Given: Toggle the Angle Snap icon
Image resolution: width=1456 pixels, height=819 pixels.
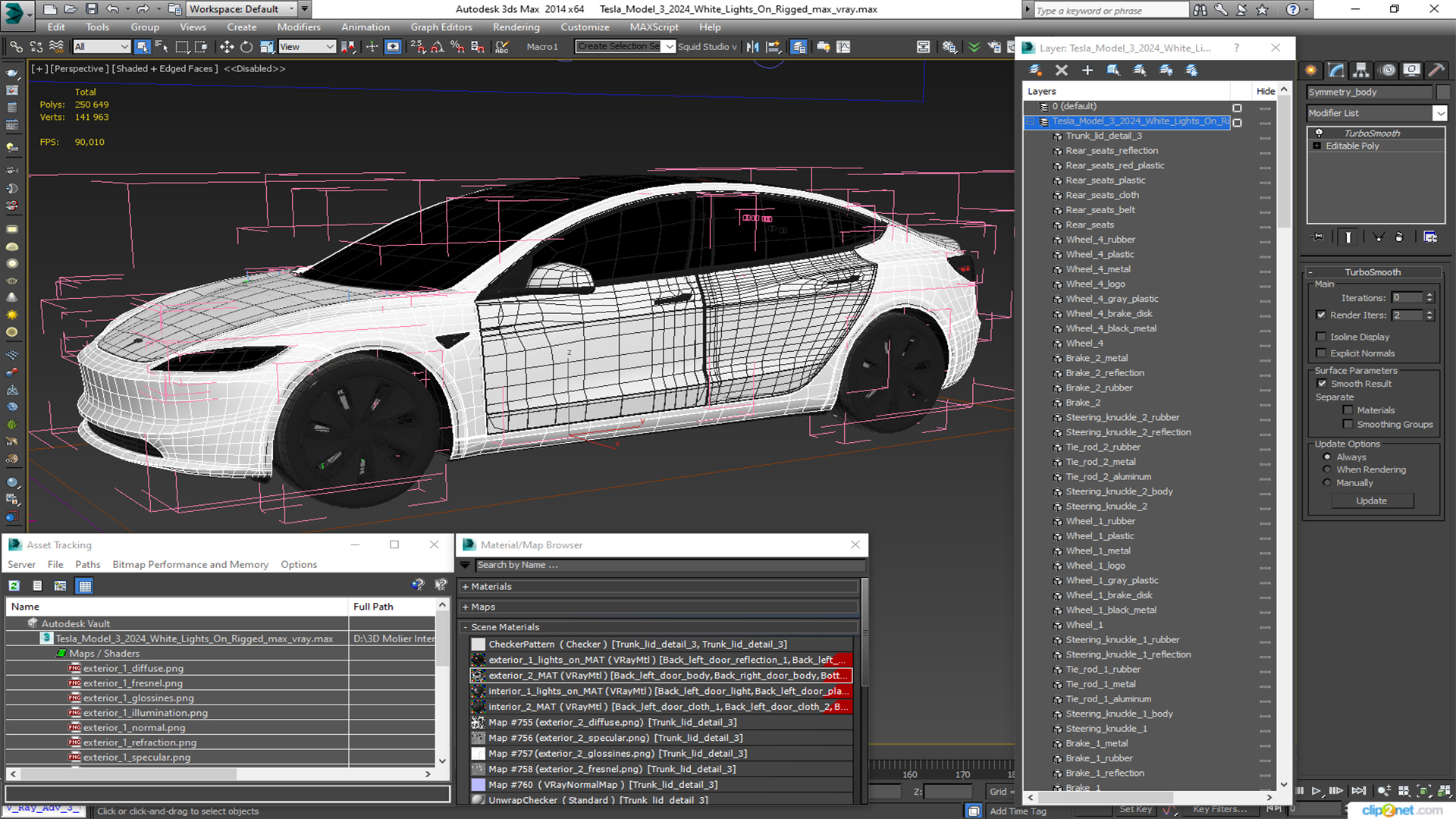Looking at the screenshot, I should (438, 47).
